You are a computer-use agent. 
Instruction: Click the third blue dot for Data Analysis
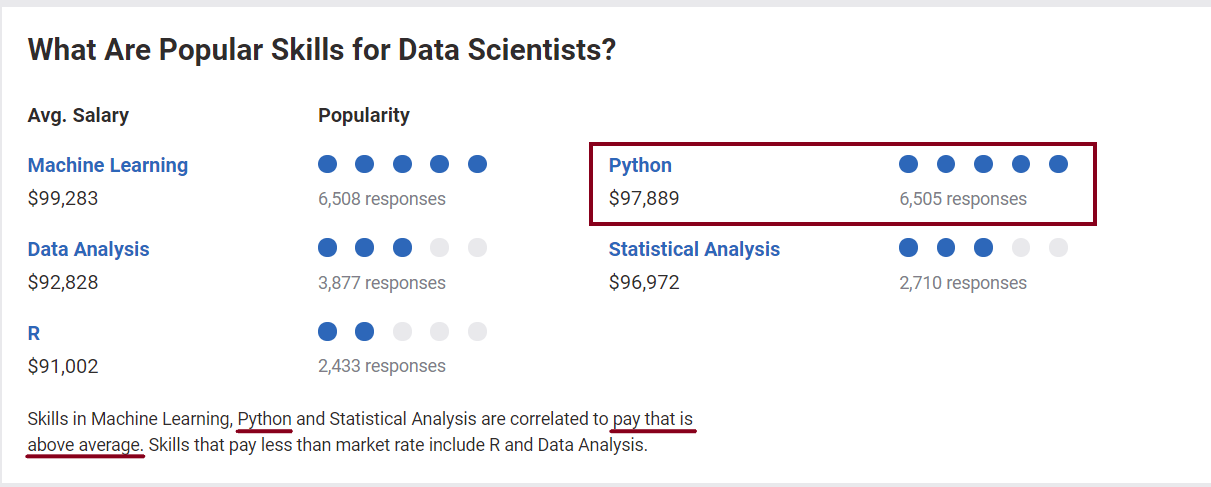tap(402, 248)
